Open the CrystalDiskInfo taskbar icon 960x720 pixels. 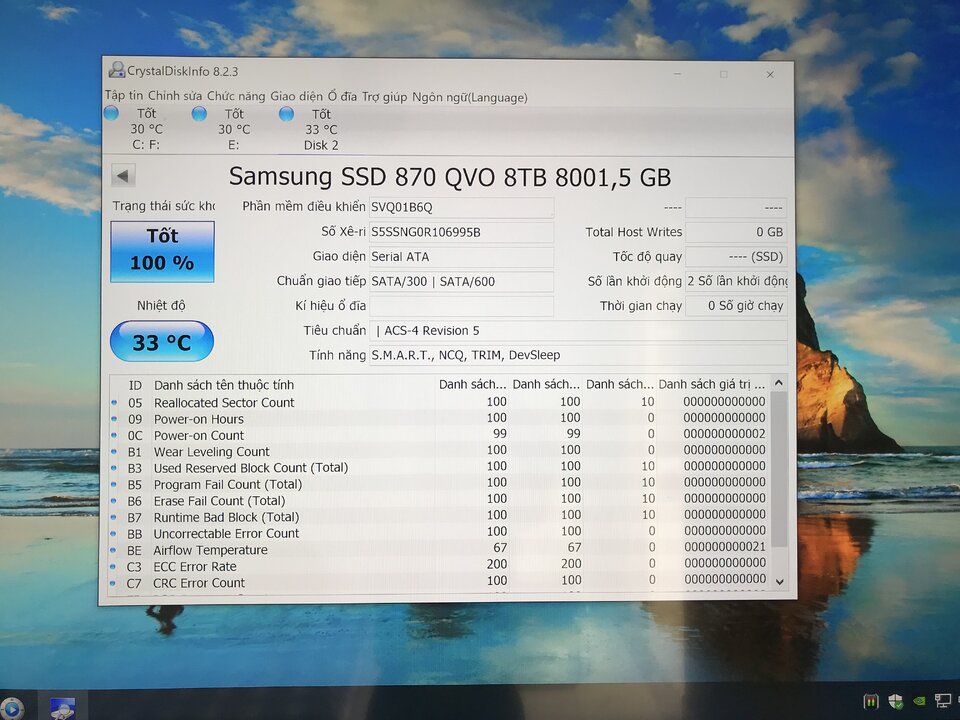(62, 708)
